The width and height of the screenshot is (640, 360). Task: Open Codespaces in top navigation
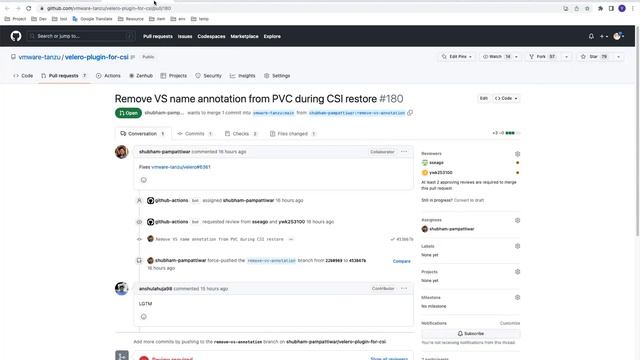tap(211, 36)
